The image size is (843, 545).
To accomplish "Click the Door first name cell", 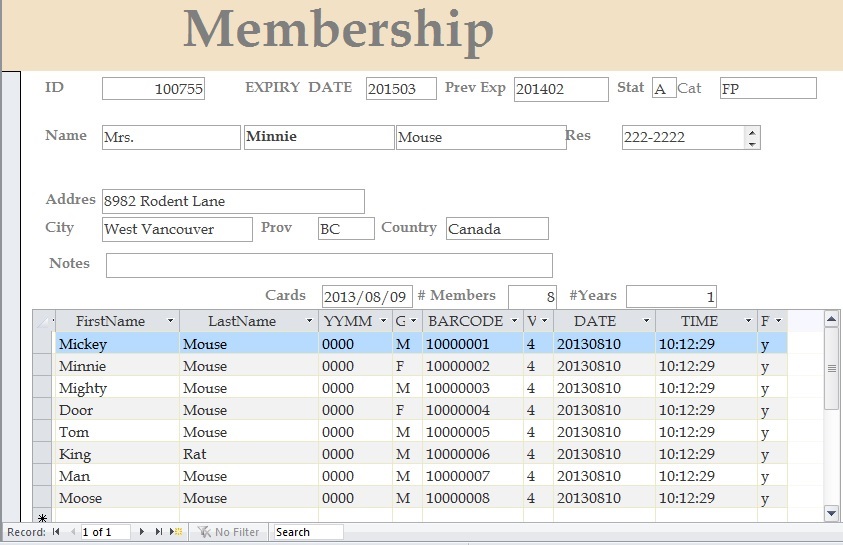I will tap(117, 410).
